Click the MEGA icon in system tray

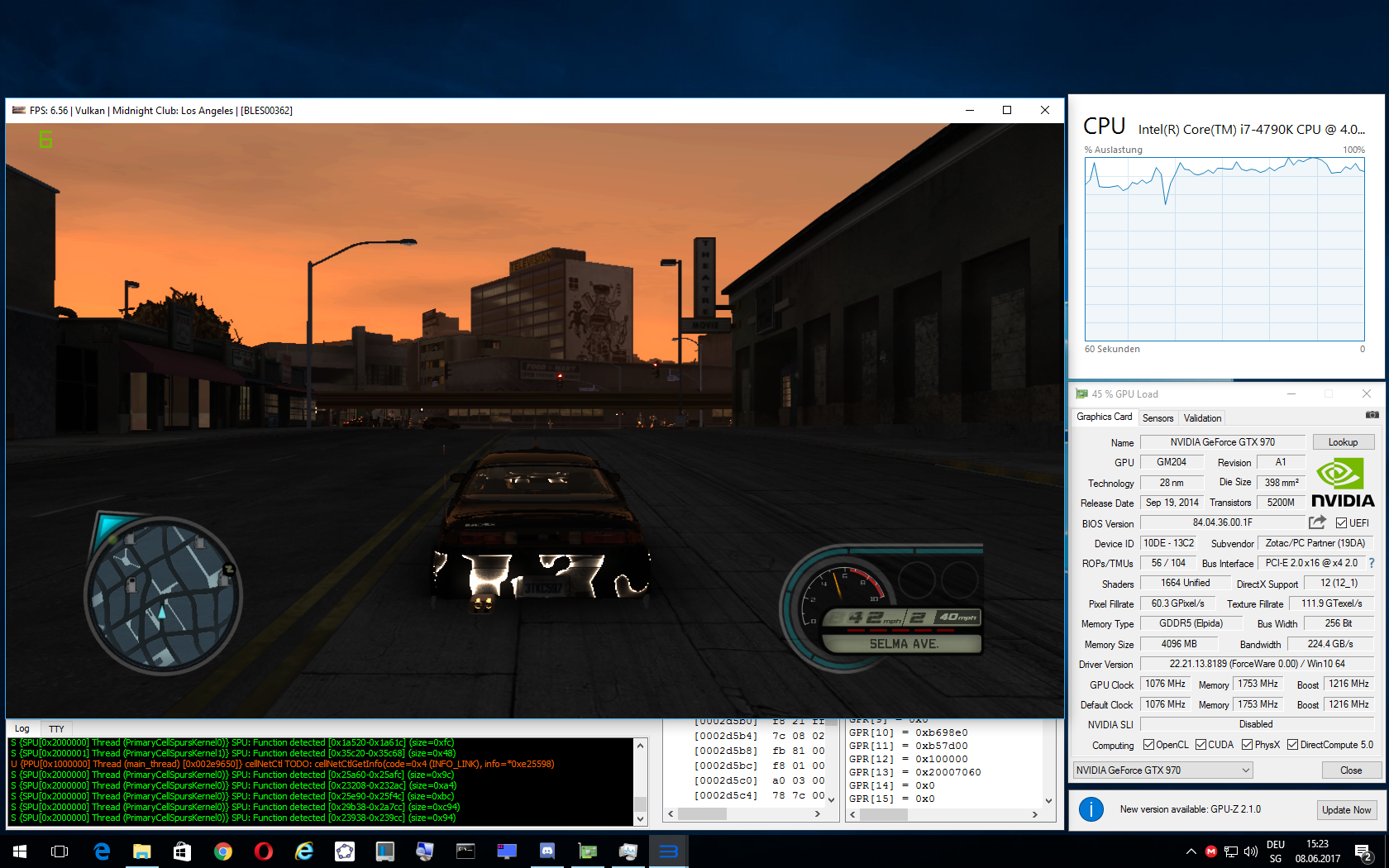click(1210, 851)
